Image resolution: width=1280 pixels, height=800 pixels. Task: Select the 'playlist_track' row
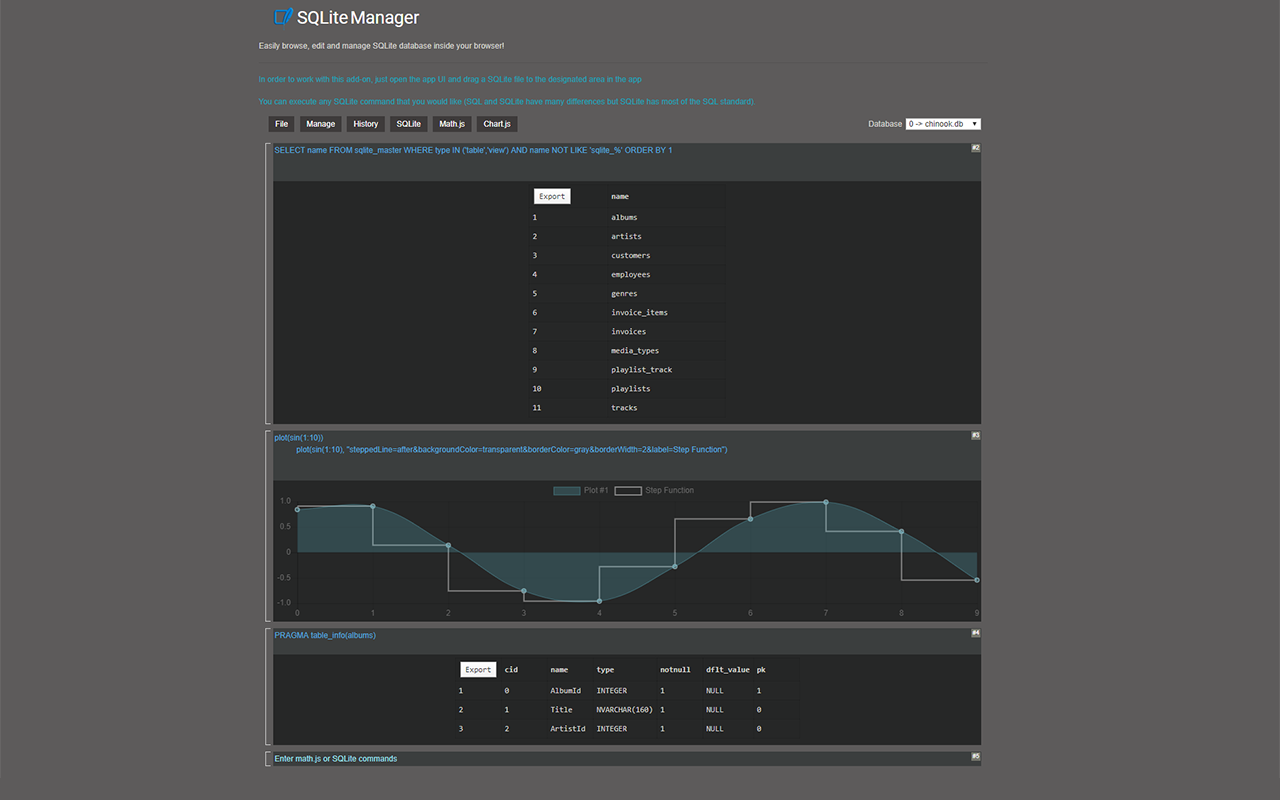(x=627, y=369)
